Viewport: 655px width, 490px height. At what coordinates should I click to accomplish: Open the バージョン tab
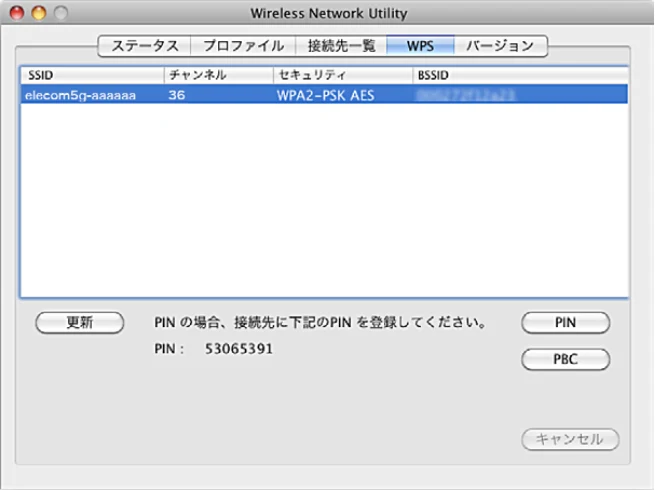tap(500, 46)
